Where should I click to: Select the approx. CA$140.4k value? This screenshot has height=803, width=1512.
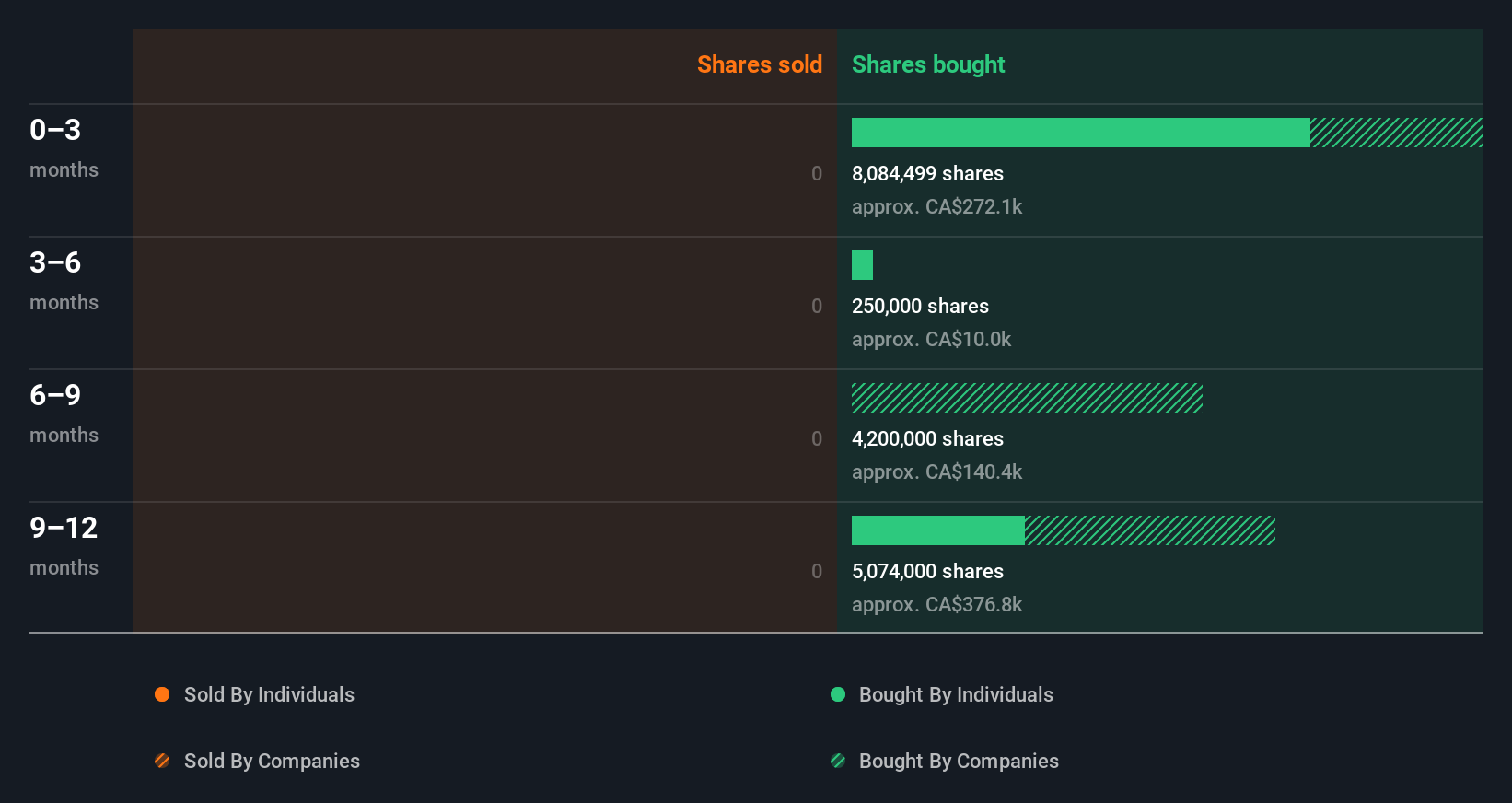tap(936, 472)
